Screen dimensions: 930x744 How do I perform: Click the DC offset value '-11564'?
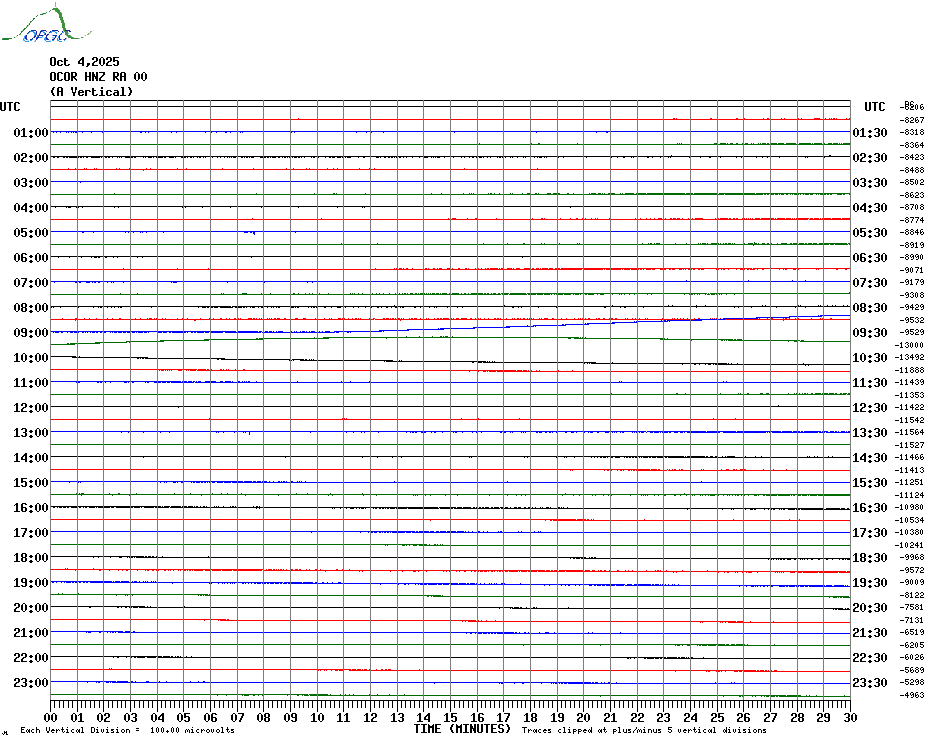pos(910,433)
